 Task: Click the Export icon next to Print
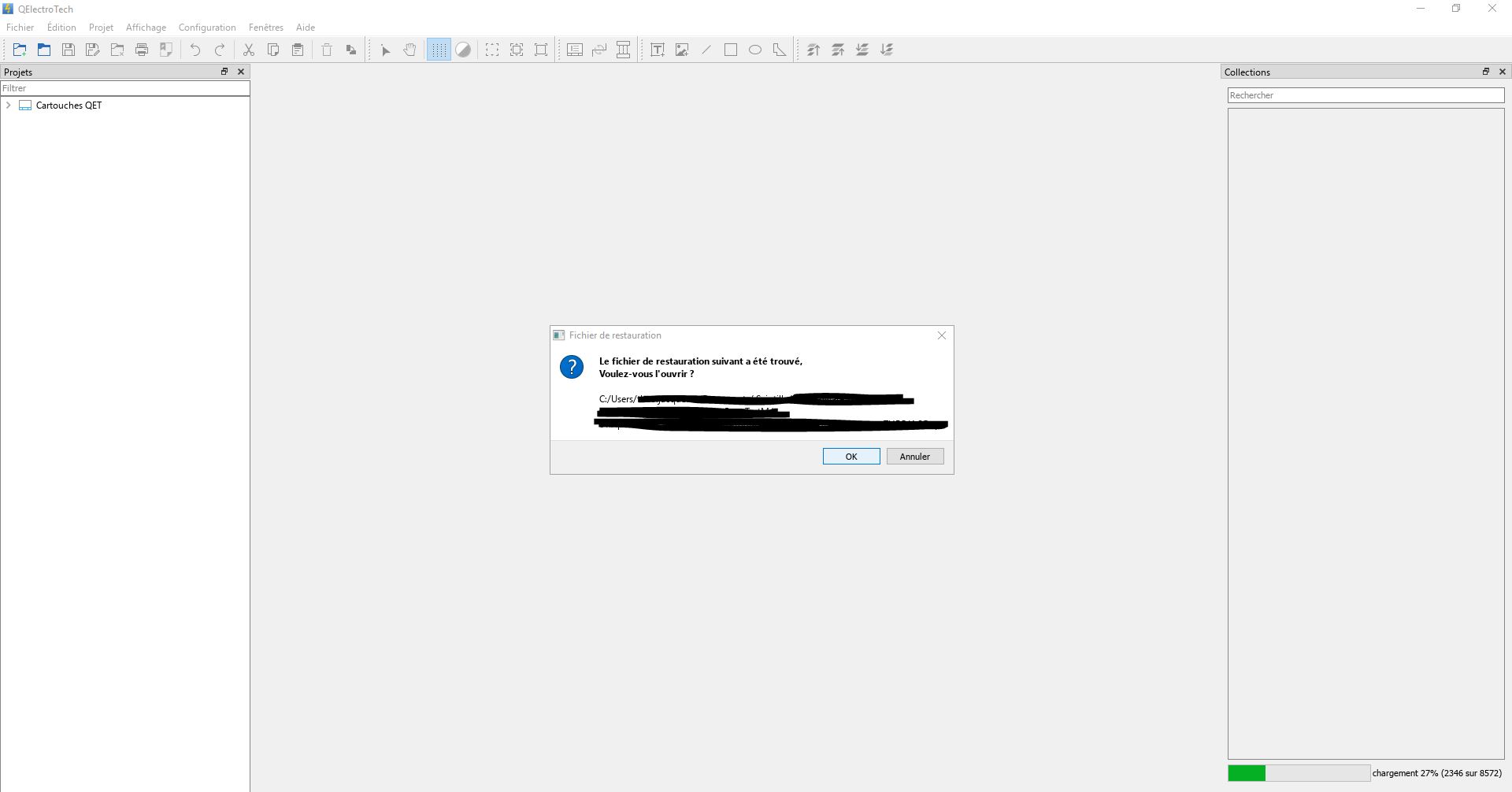(x=166, y=50)
